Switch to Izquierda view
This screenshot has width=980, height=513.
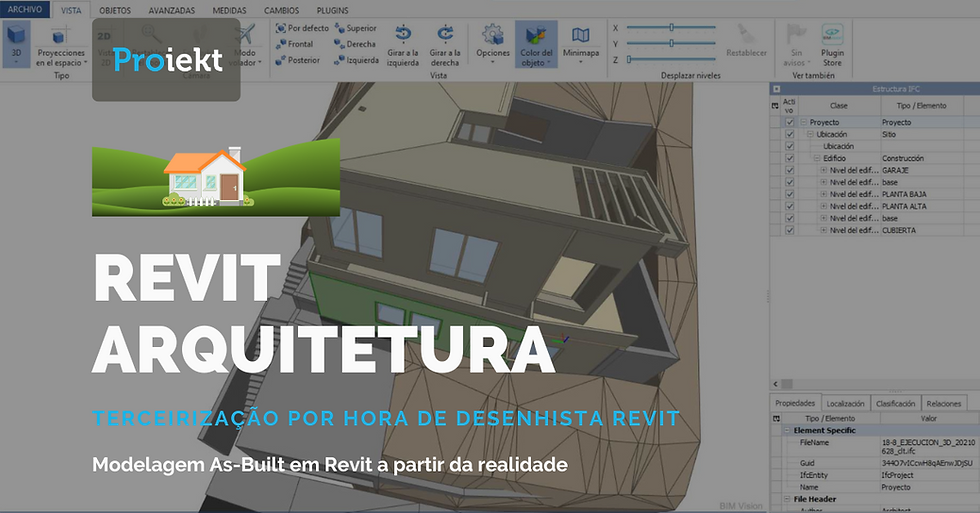click(356, 61)
